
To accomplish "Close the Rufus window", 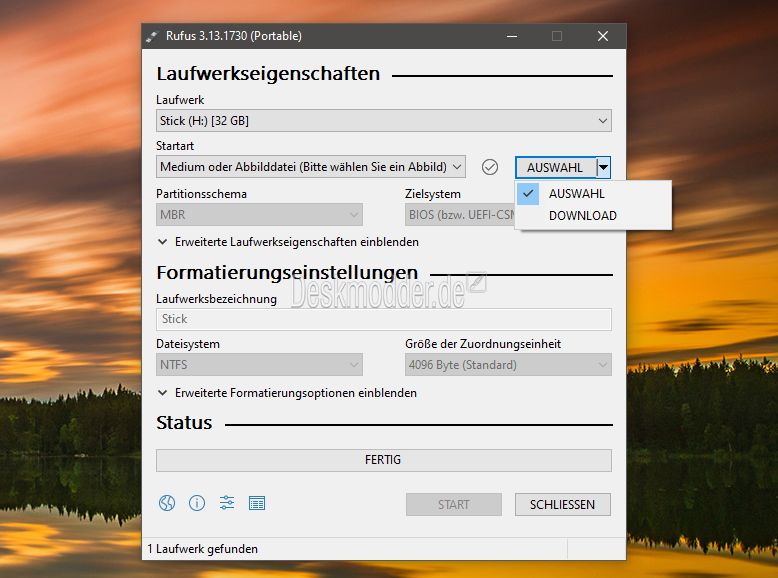I will [603, 36].
